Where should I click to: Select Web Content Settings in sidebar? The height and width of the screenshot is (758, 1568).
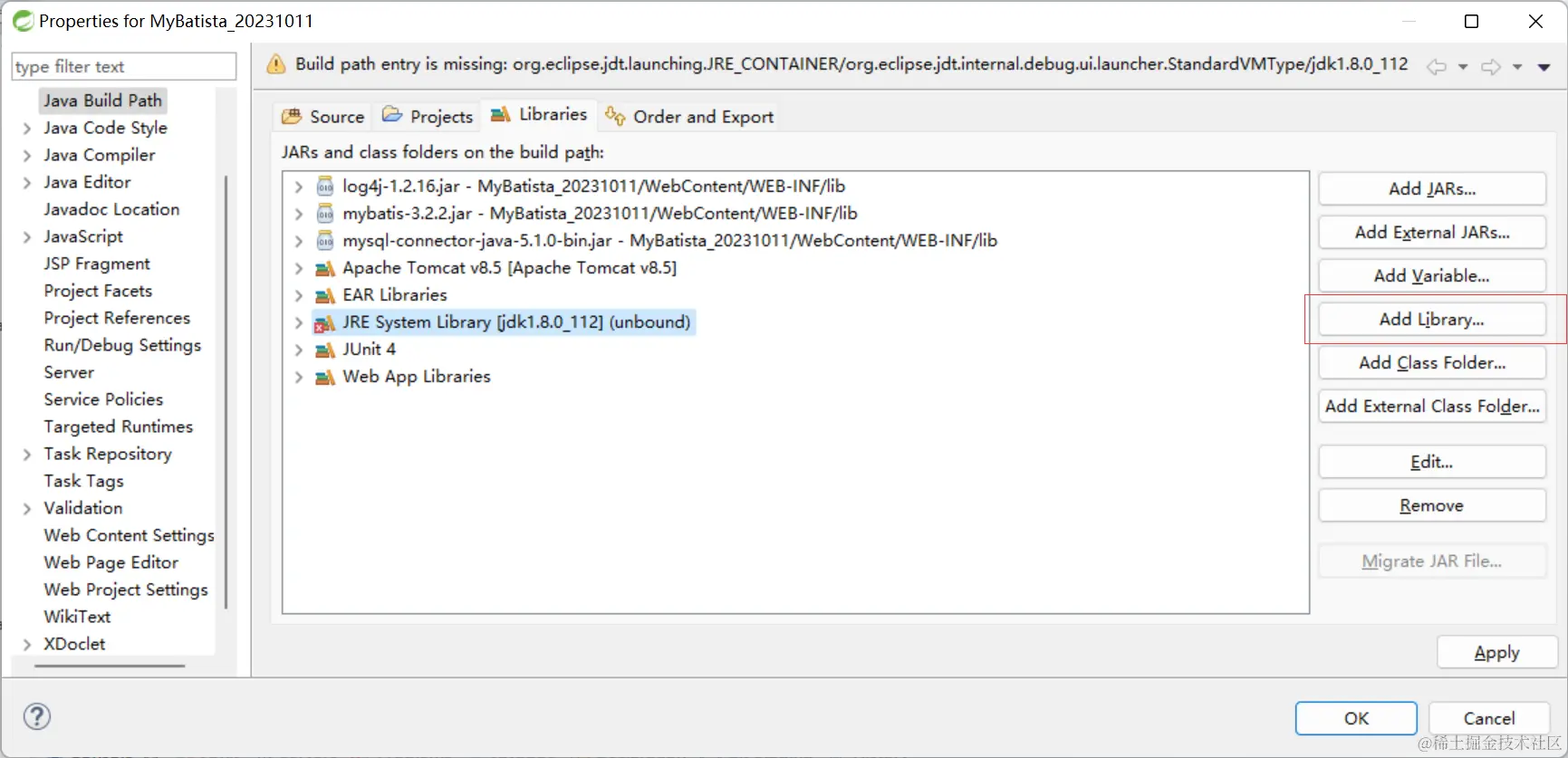coord(129,535)
